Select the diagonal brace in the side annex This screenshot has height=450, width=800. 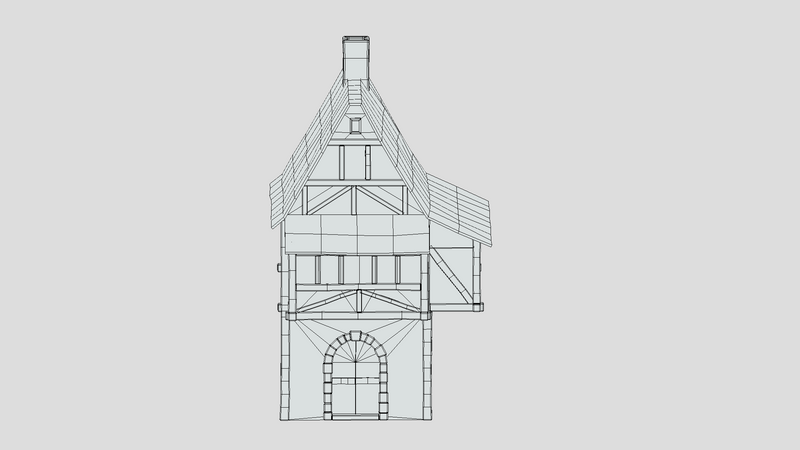(451, 274)
